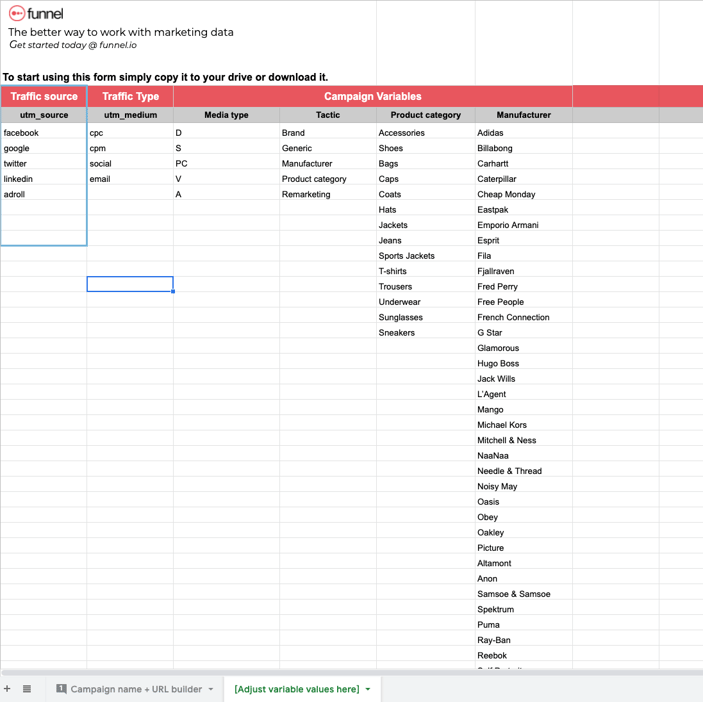This screenshot has height=702, width=703.
Task: Select the Brand tactic cell
Action: (328, 133)
